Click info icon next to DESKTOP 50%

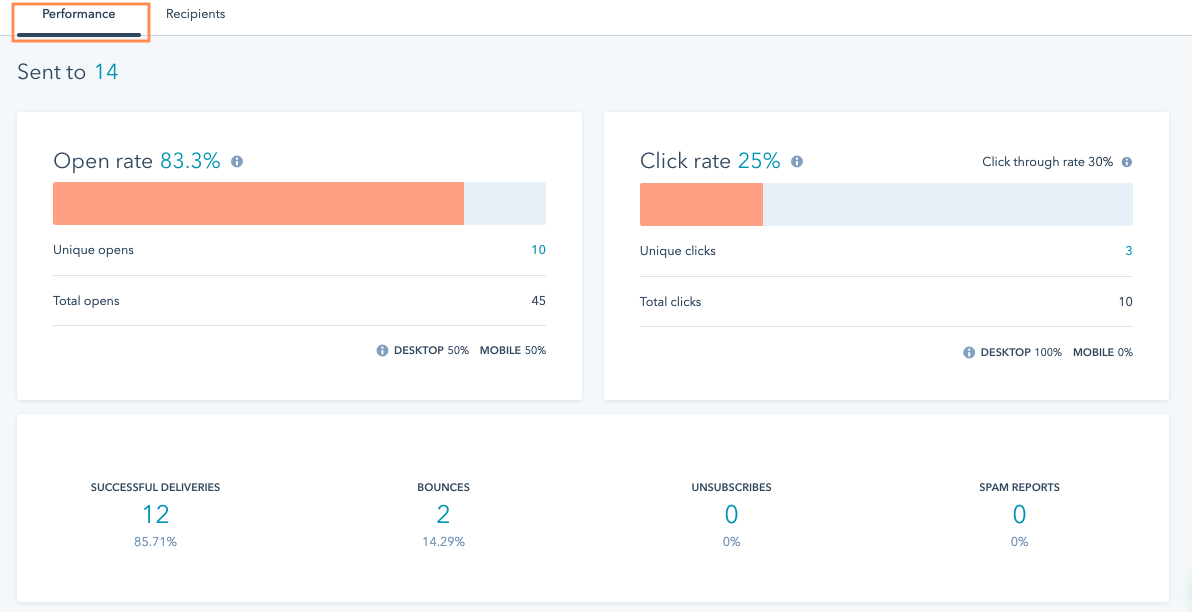(382, 350)
